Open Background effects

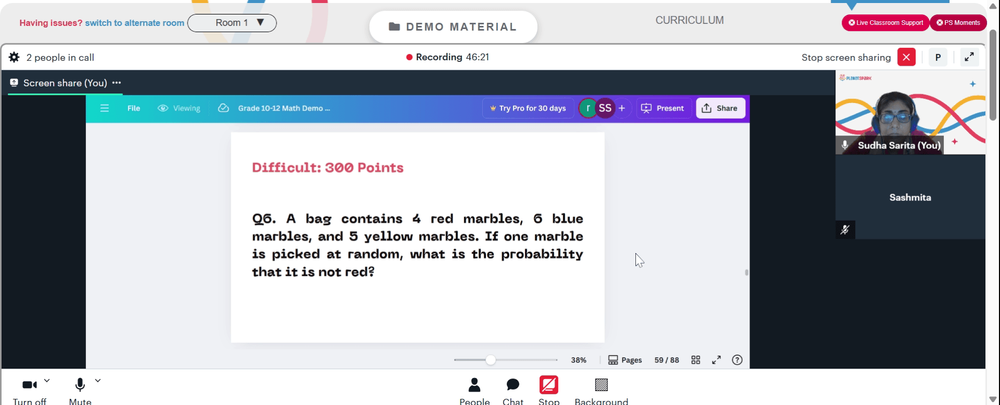[601, 390]
